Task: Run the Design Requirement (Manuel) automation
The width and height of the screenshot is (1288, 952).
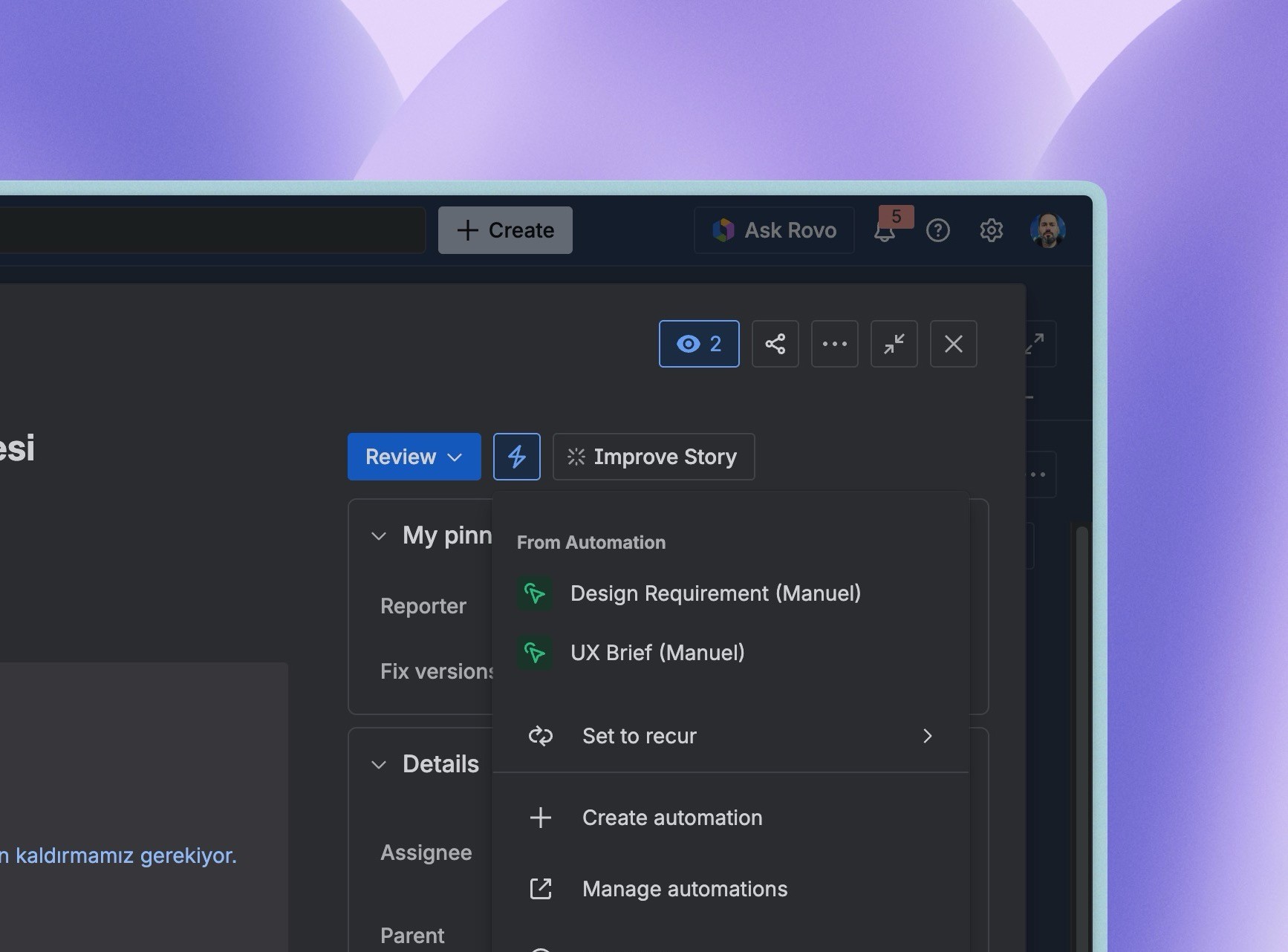Action: pos(715,593)
